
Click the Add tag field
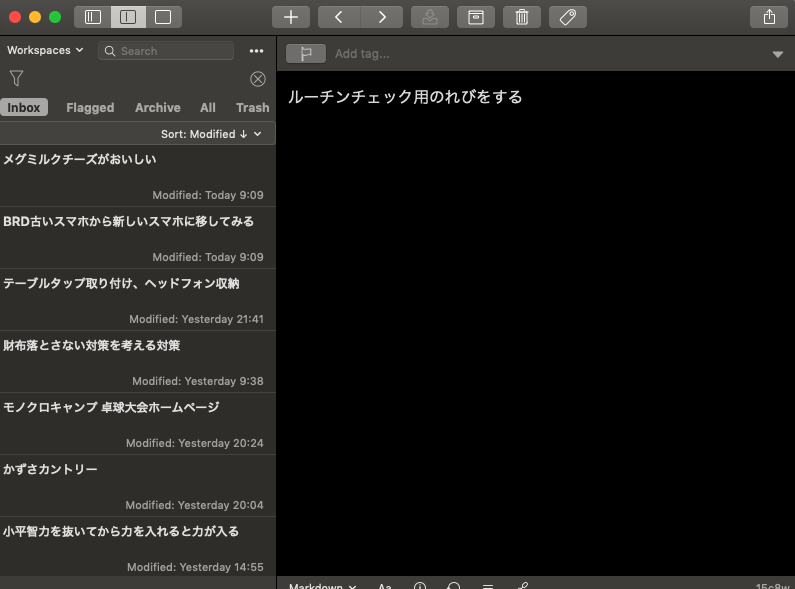[362, 54]
